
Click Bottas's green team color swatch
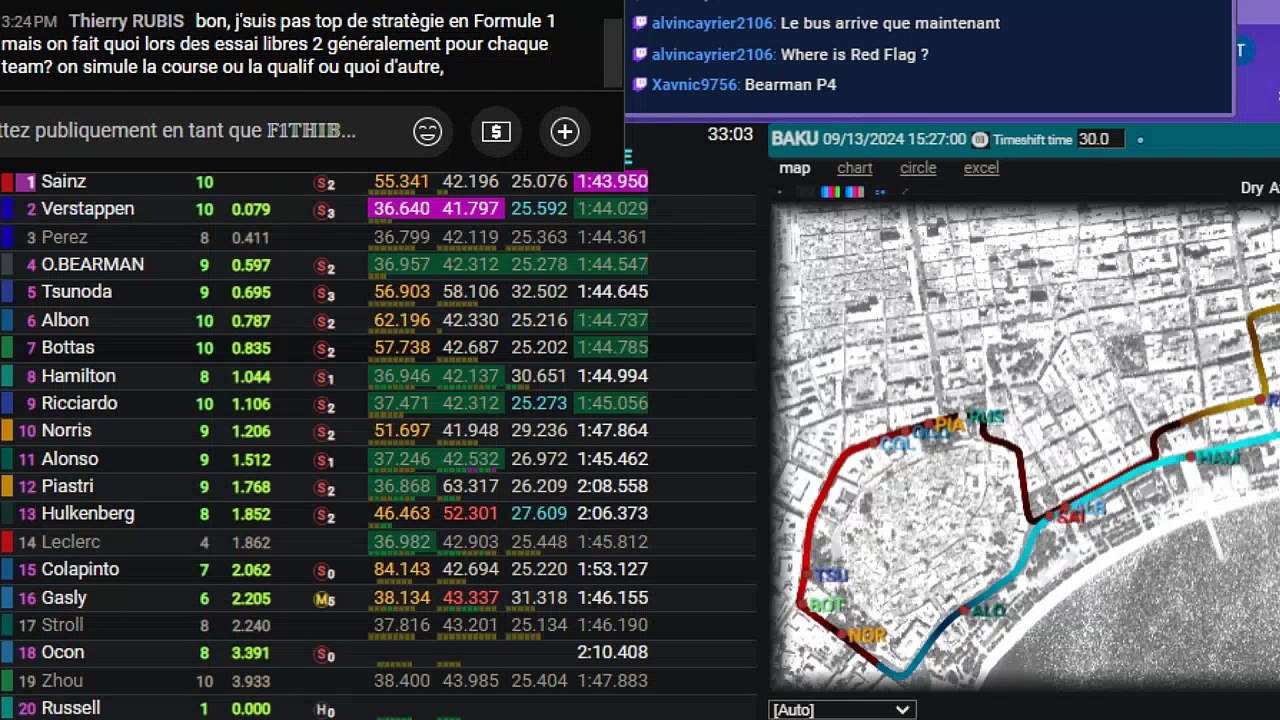coord(6,349)
